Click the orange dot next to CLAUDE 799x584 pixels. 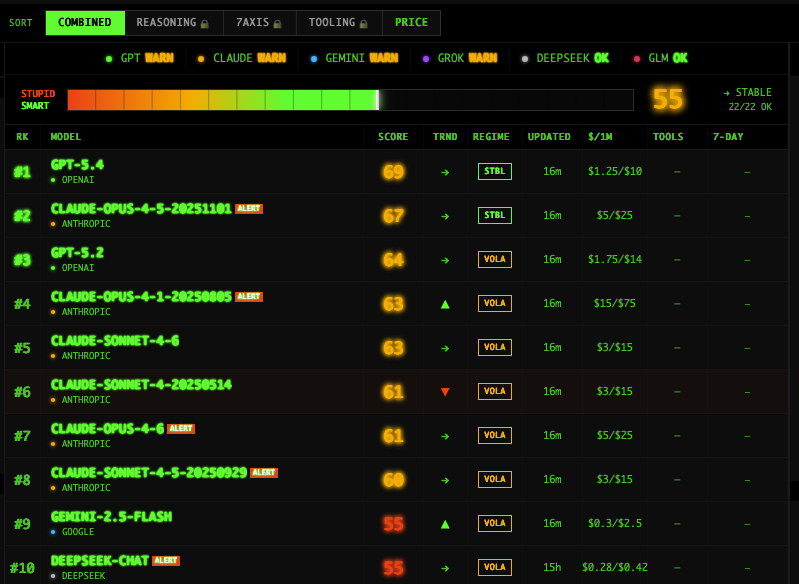coord(201,59)
